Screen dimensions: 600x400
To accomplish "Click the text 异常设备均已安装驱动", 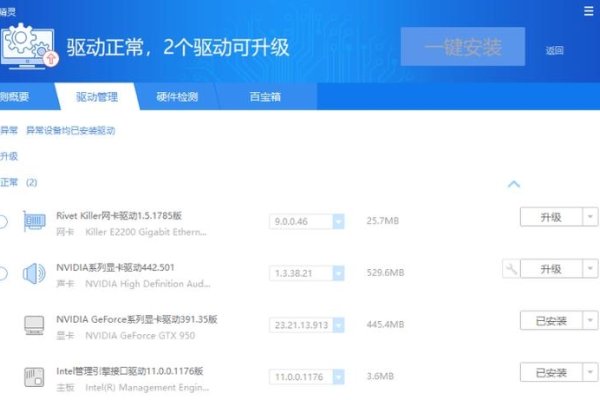I will (x=70, y=131).
